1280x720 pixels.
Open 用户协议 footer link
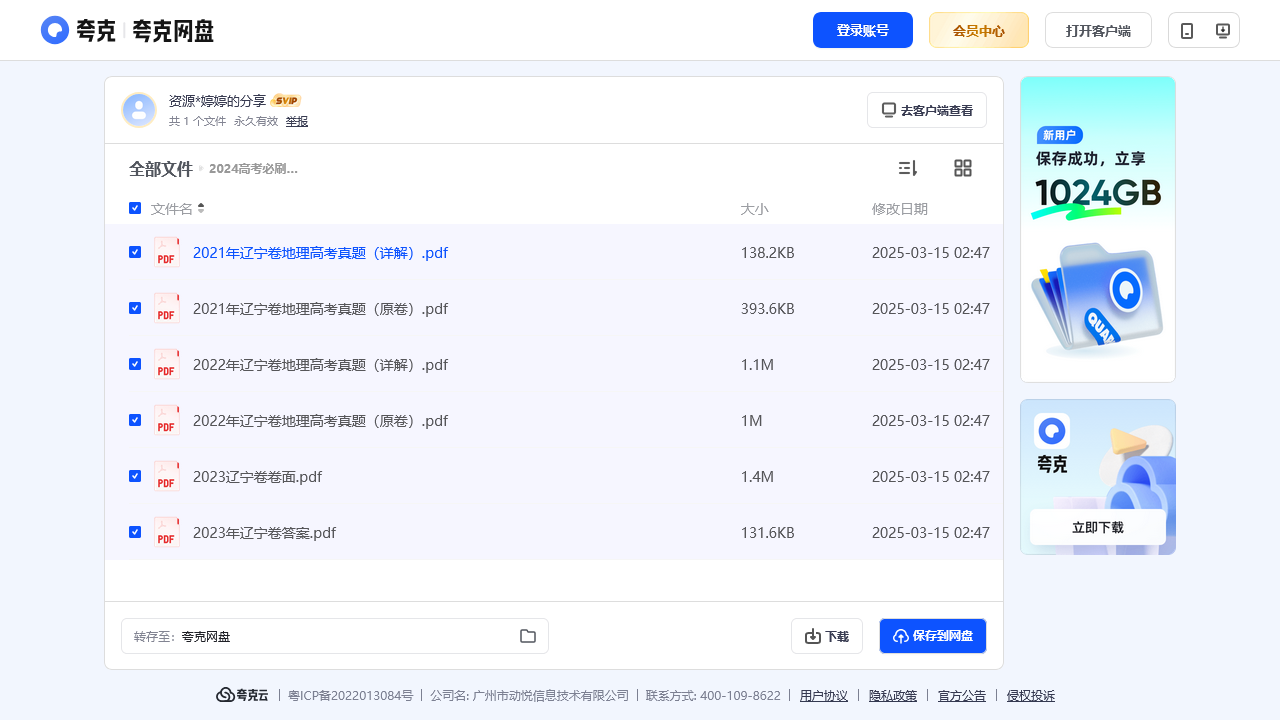(824, 696)
